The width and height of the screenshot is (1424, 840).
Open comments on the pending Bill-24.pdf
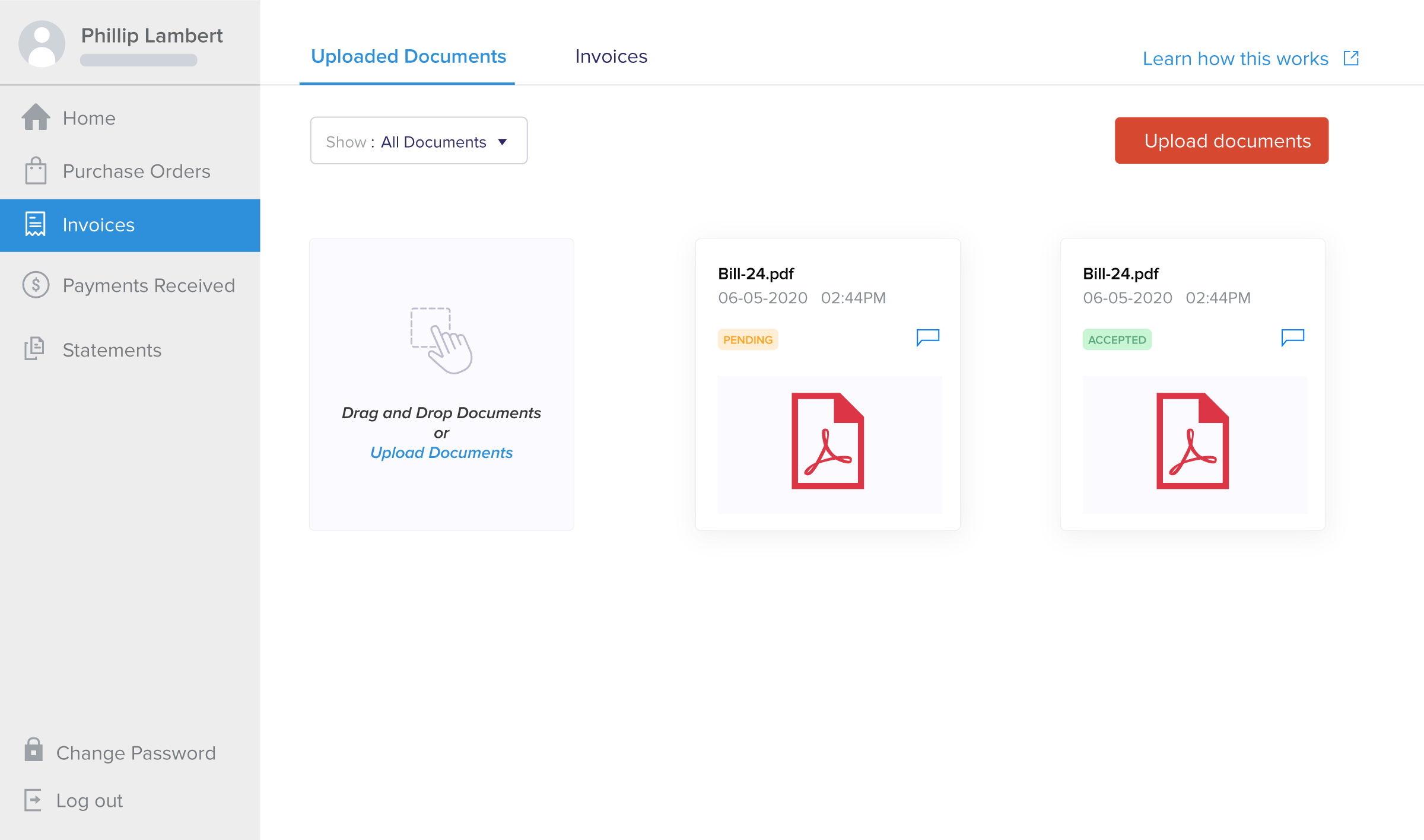point(928,338)
